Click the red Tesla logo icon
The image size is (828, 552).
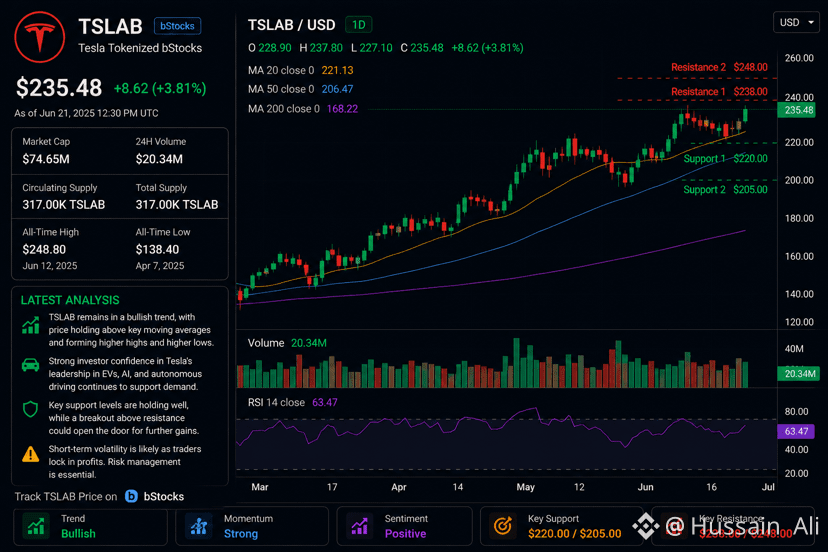click(40, 37)
